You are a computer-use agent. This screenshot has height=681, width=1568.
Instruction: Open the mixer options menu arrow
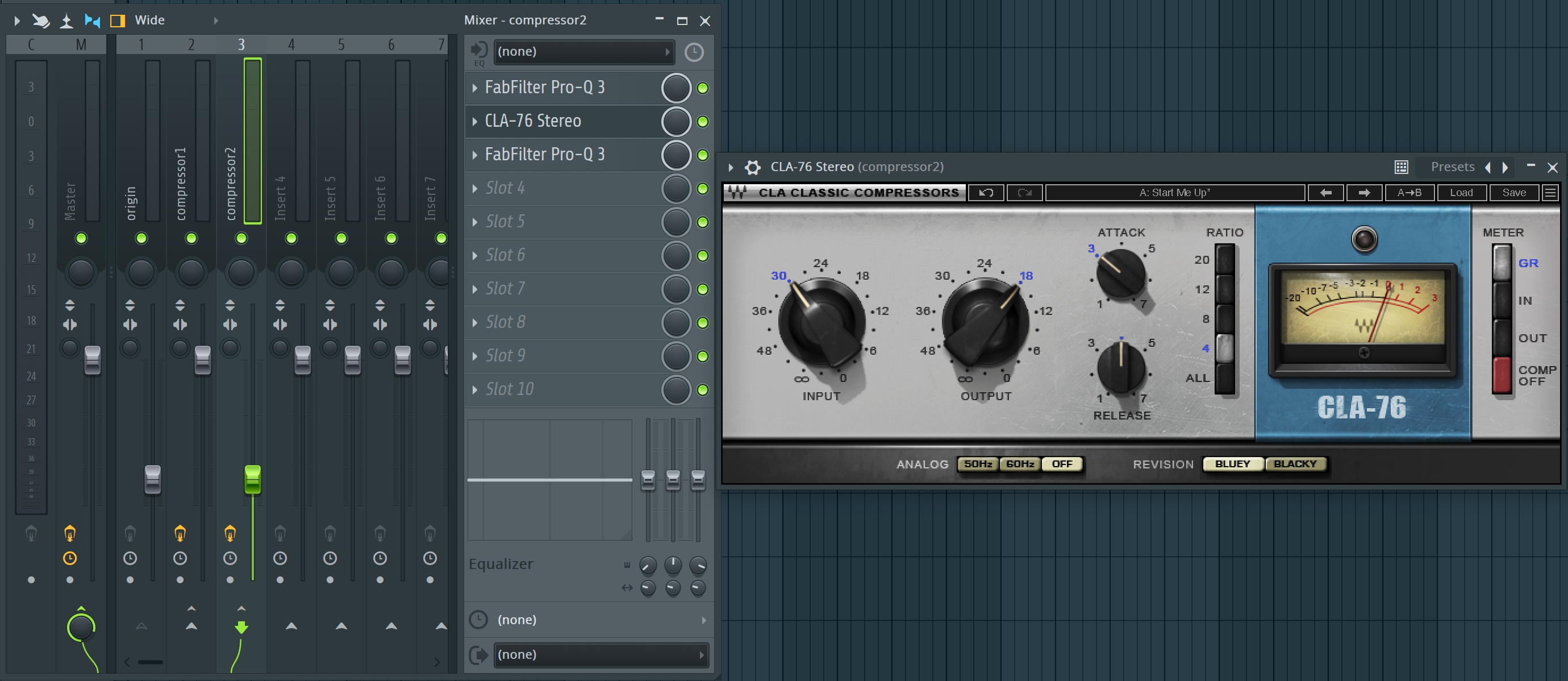17,20
